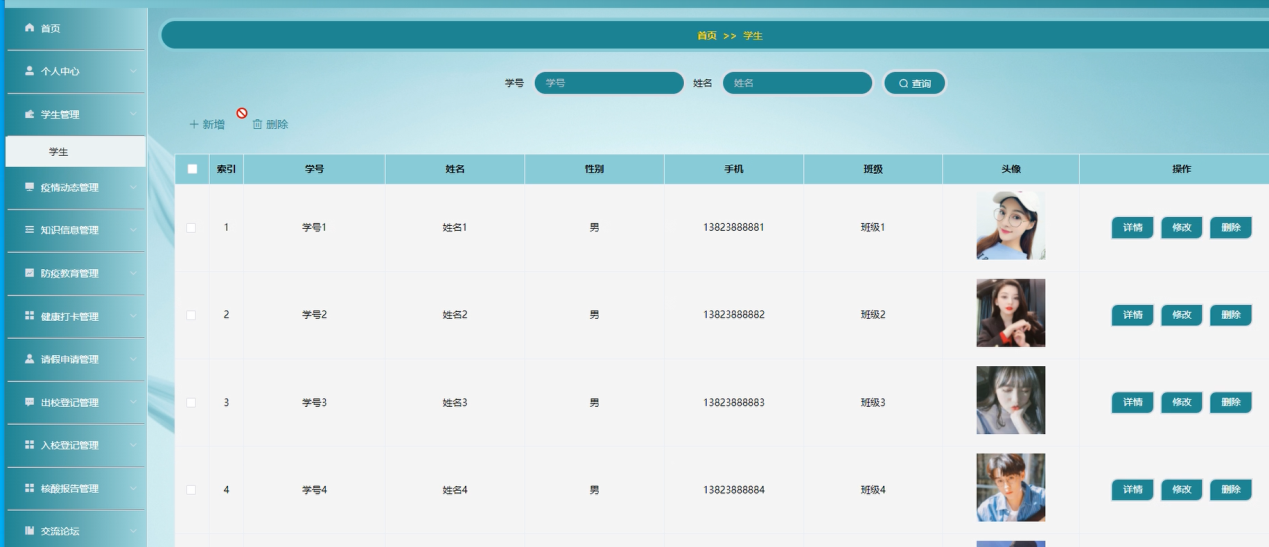The width and height of the screenshot is (1269, 547).
Task: Click the person icon beside 个人中心
Action: point(29,71)
